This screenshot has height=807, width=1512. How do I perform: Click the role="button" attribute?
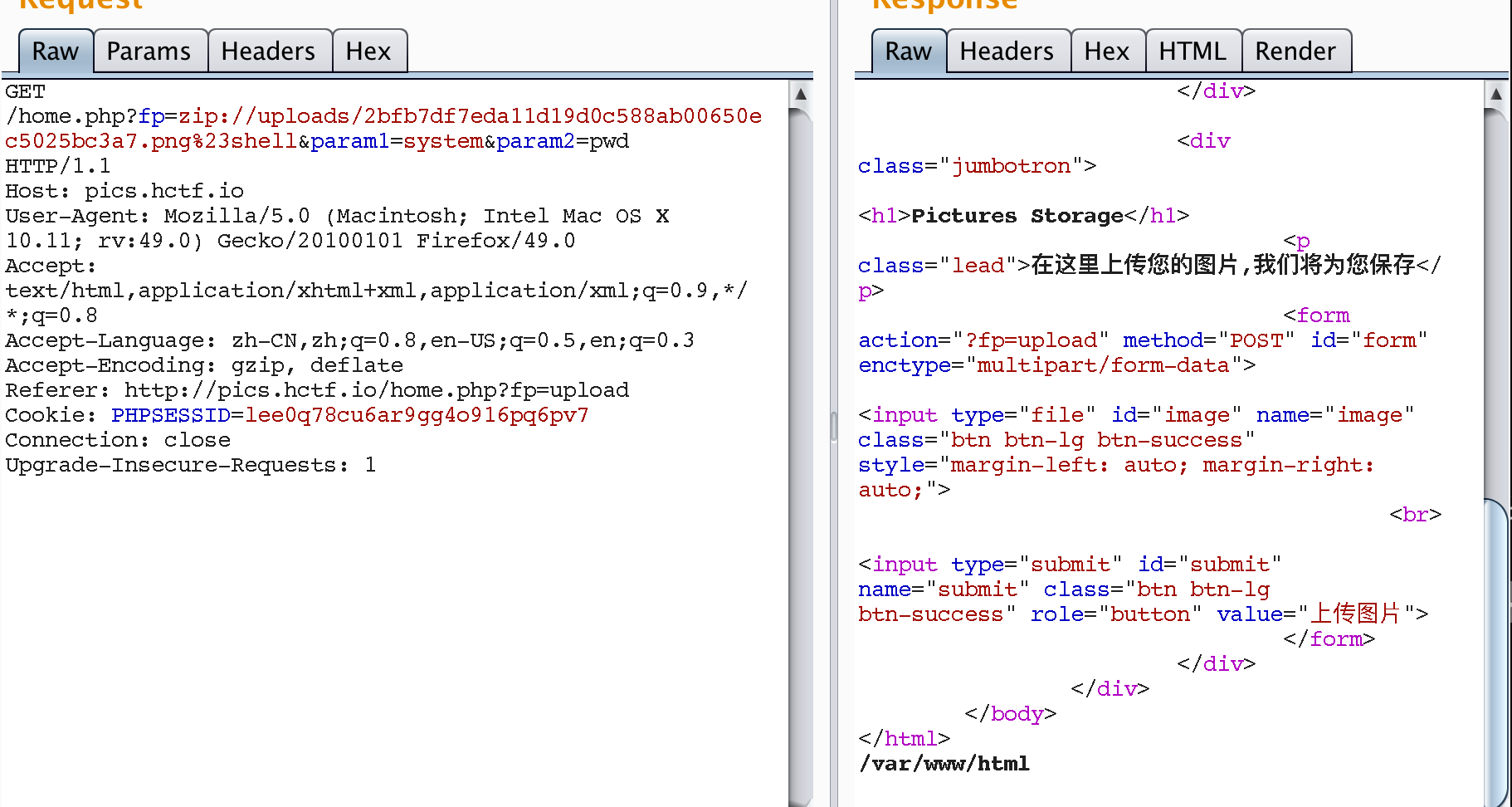(1117, 614)
